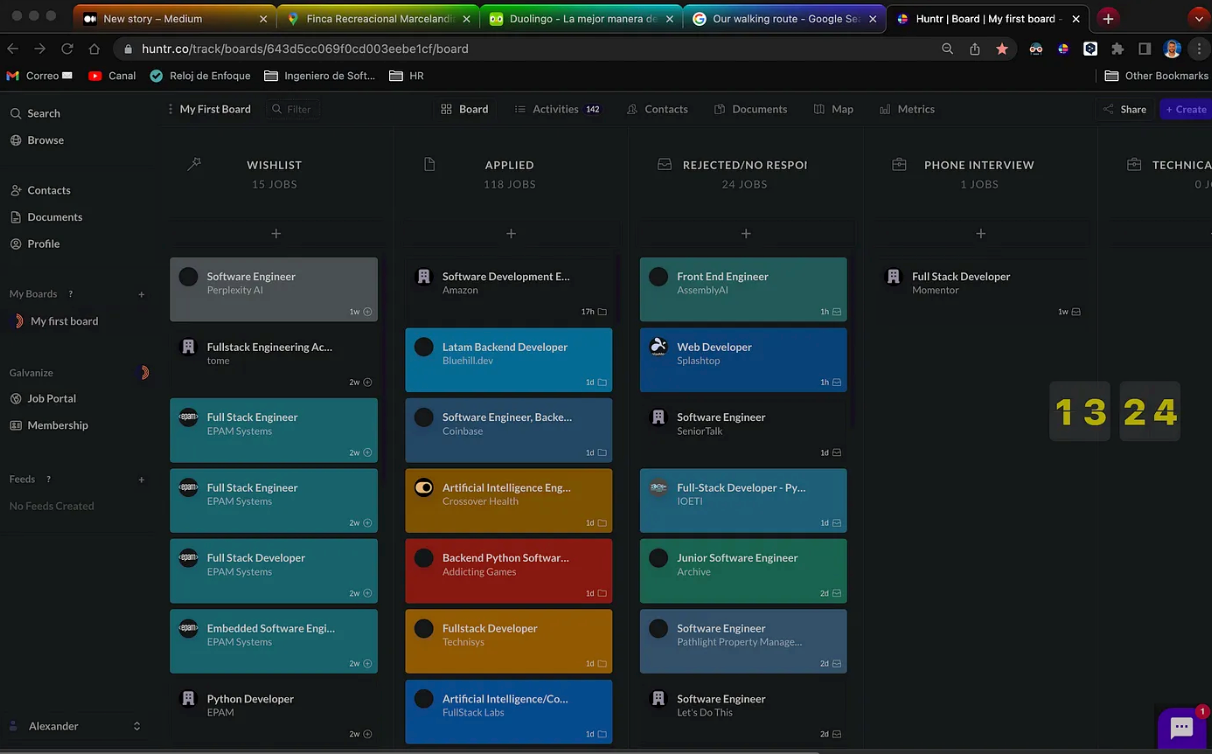Open Full-Stack Developer IOETI card

pyautogui.click(x=743, y=500)
